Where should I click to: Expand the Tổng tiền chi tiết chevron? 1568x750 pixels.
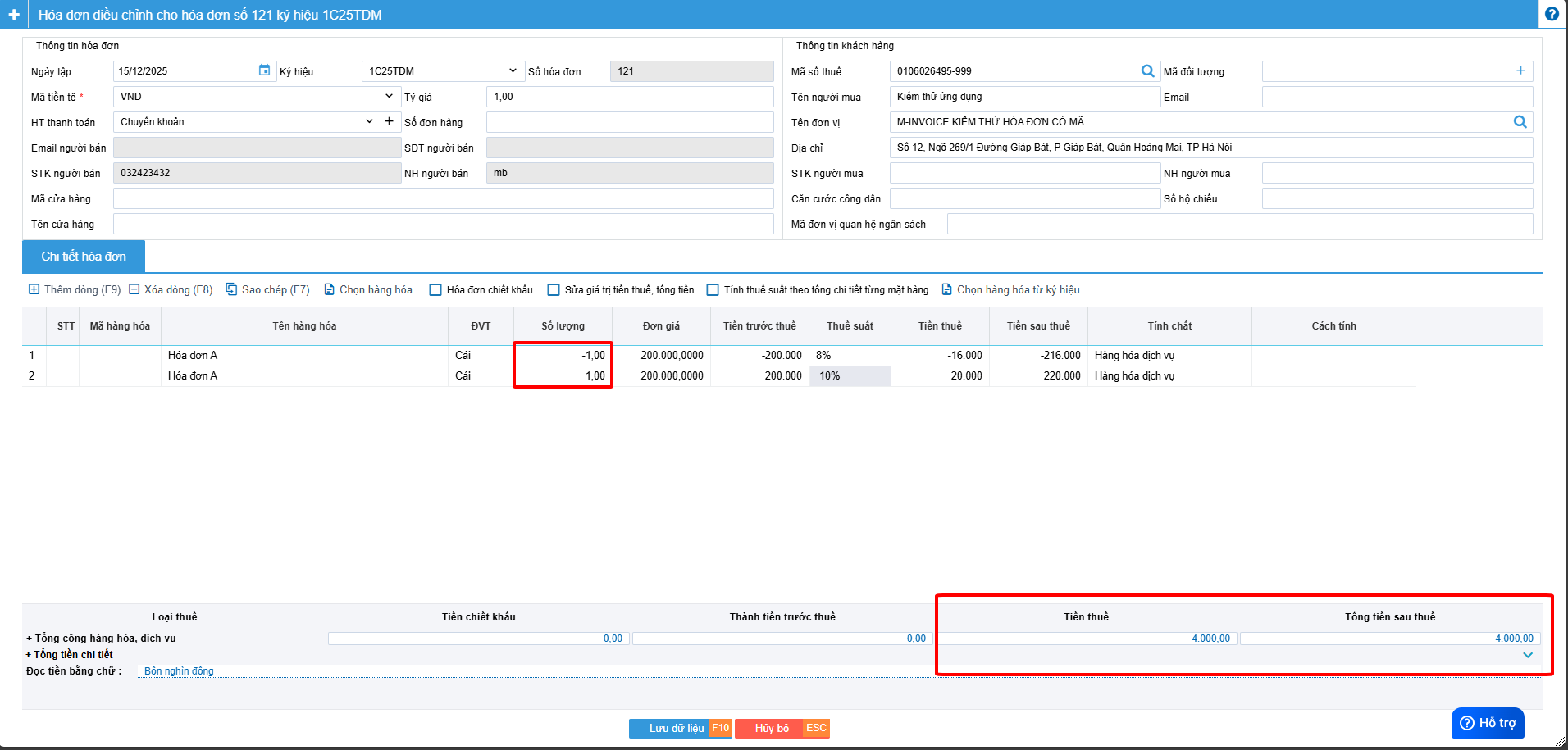(1528, 655)
